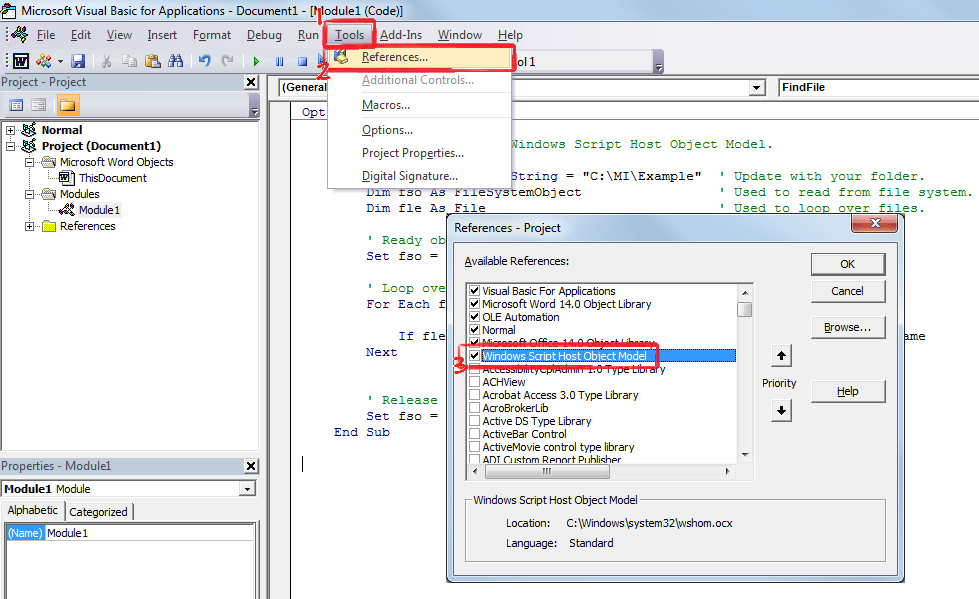
Task: Choose References... in Tools menu
Action: tap(420, 57)
